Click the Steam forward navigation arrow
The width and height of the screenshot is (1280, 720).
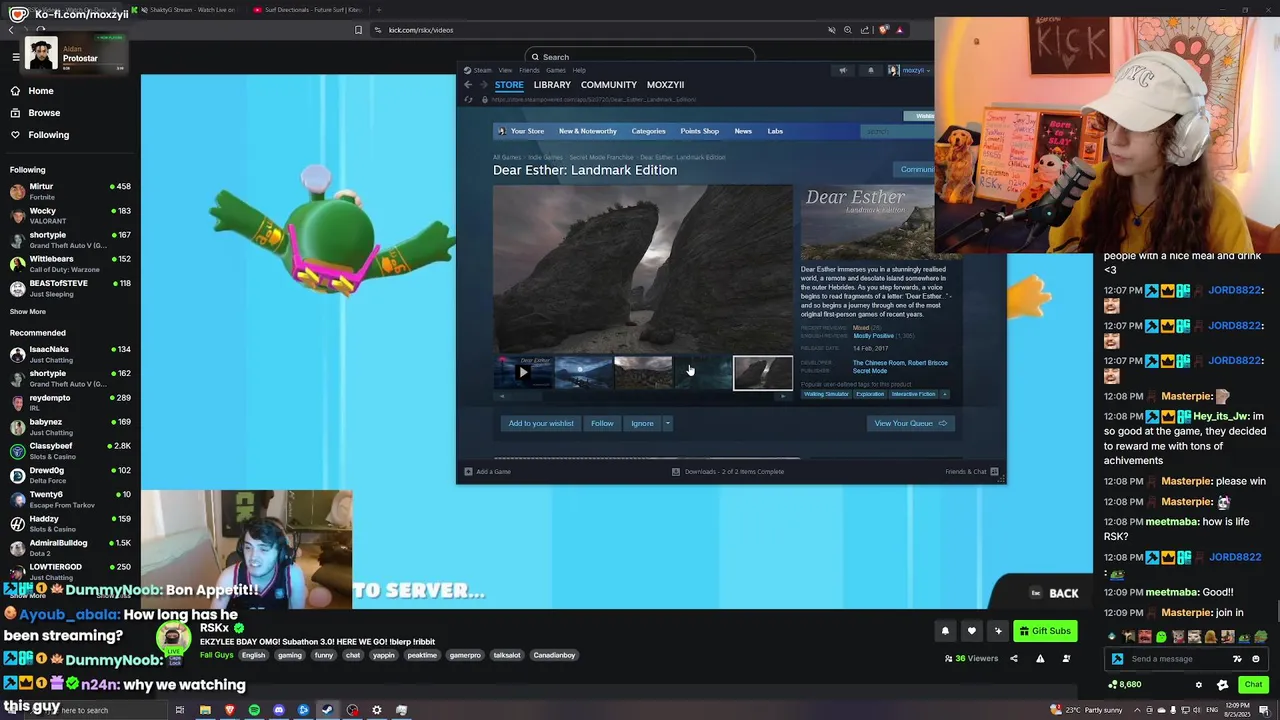tap(483, 85)
